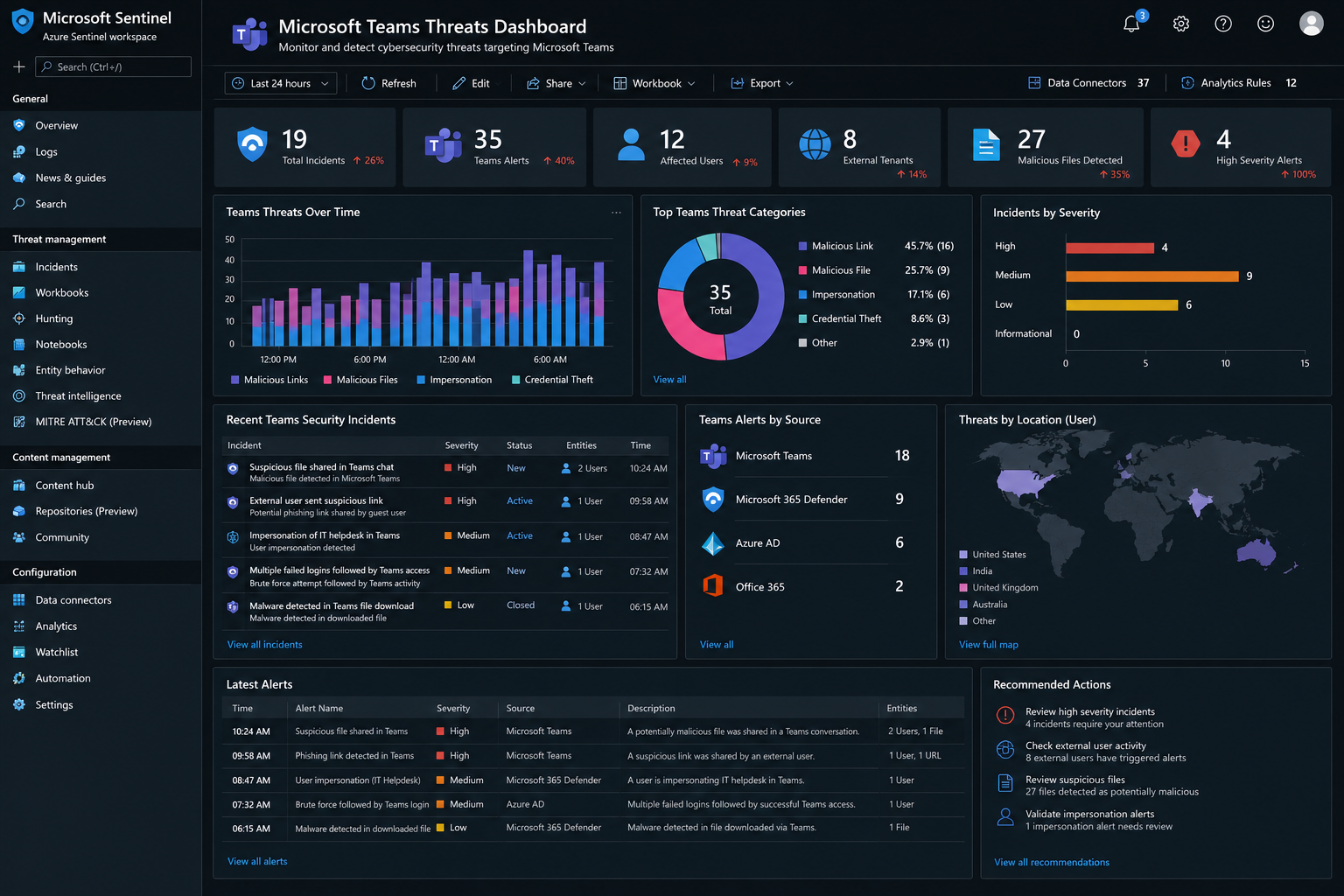The width and height of the screenshot is (1344, 896).
Task: Open incident "Impersonation of IT helpdesk in Teams"
Action: [x=325, y=535]
